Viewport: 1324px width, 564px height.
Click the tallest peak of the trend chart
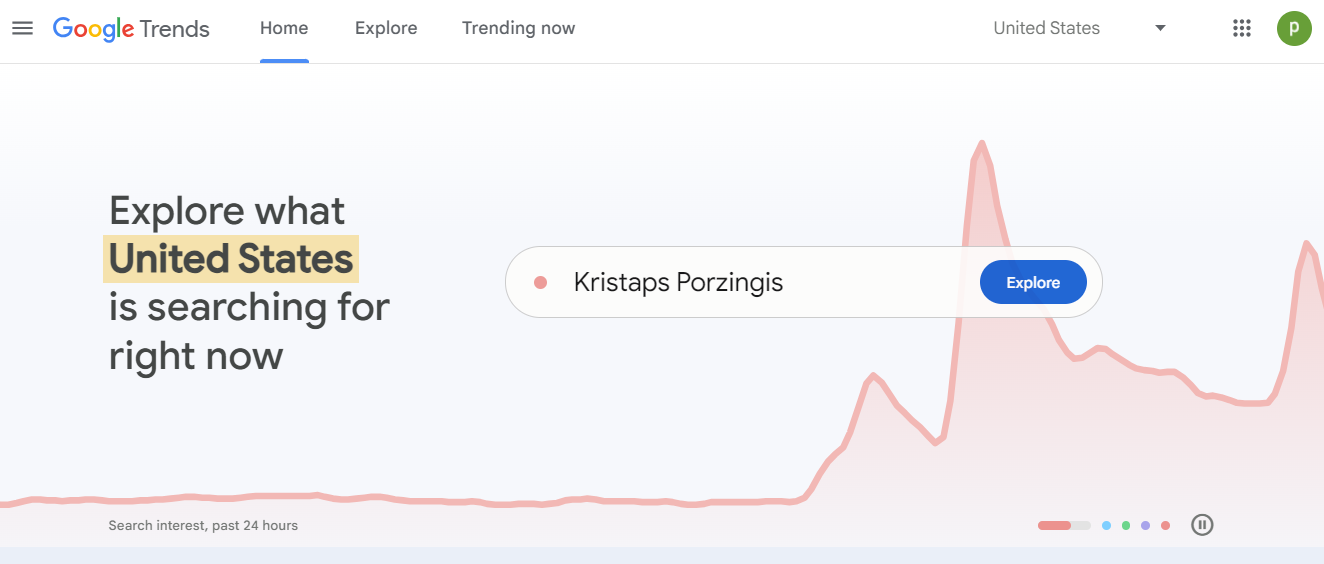point(981,145)
